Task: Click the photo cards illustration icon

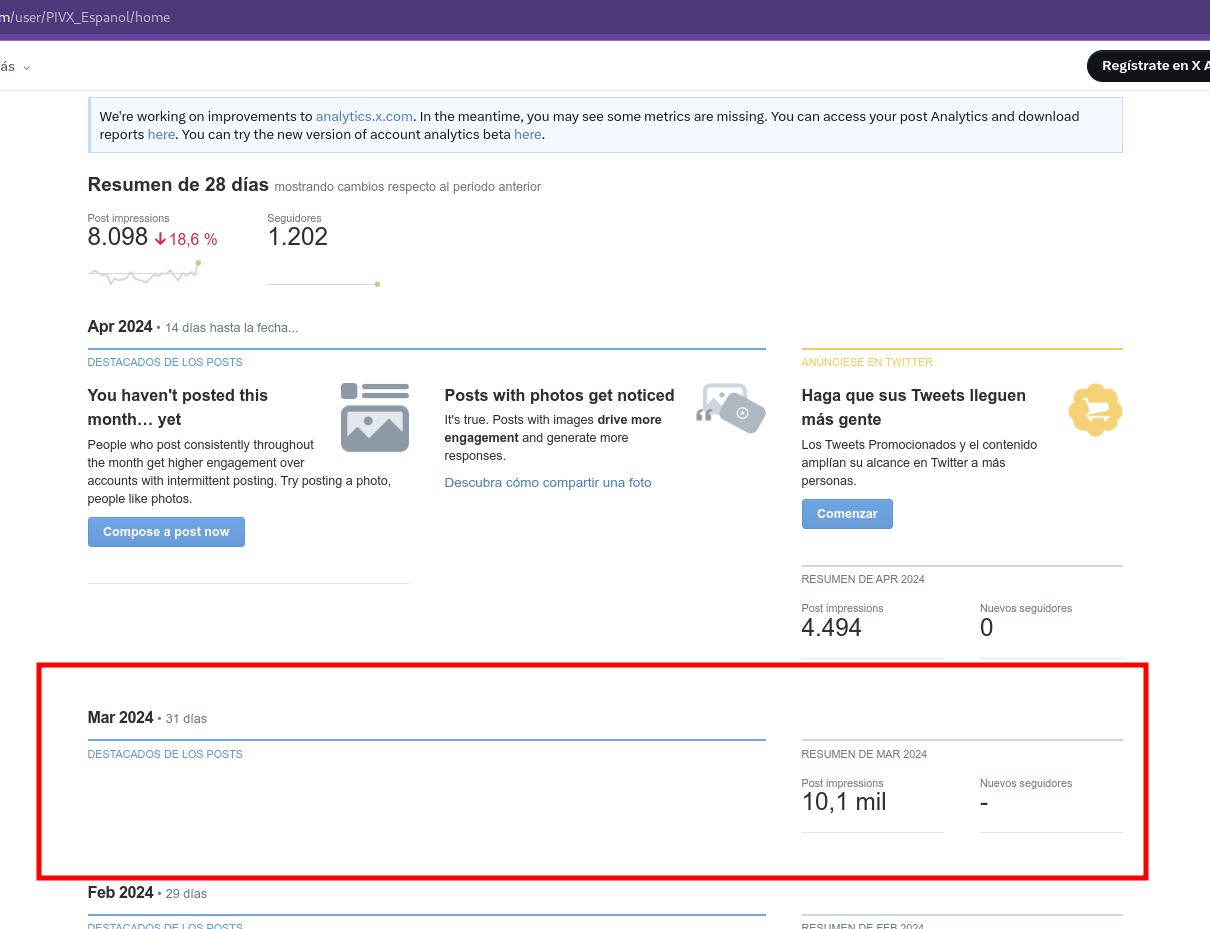Action: pyautogui.click(x=732, y=407)
